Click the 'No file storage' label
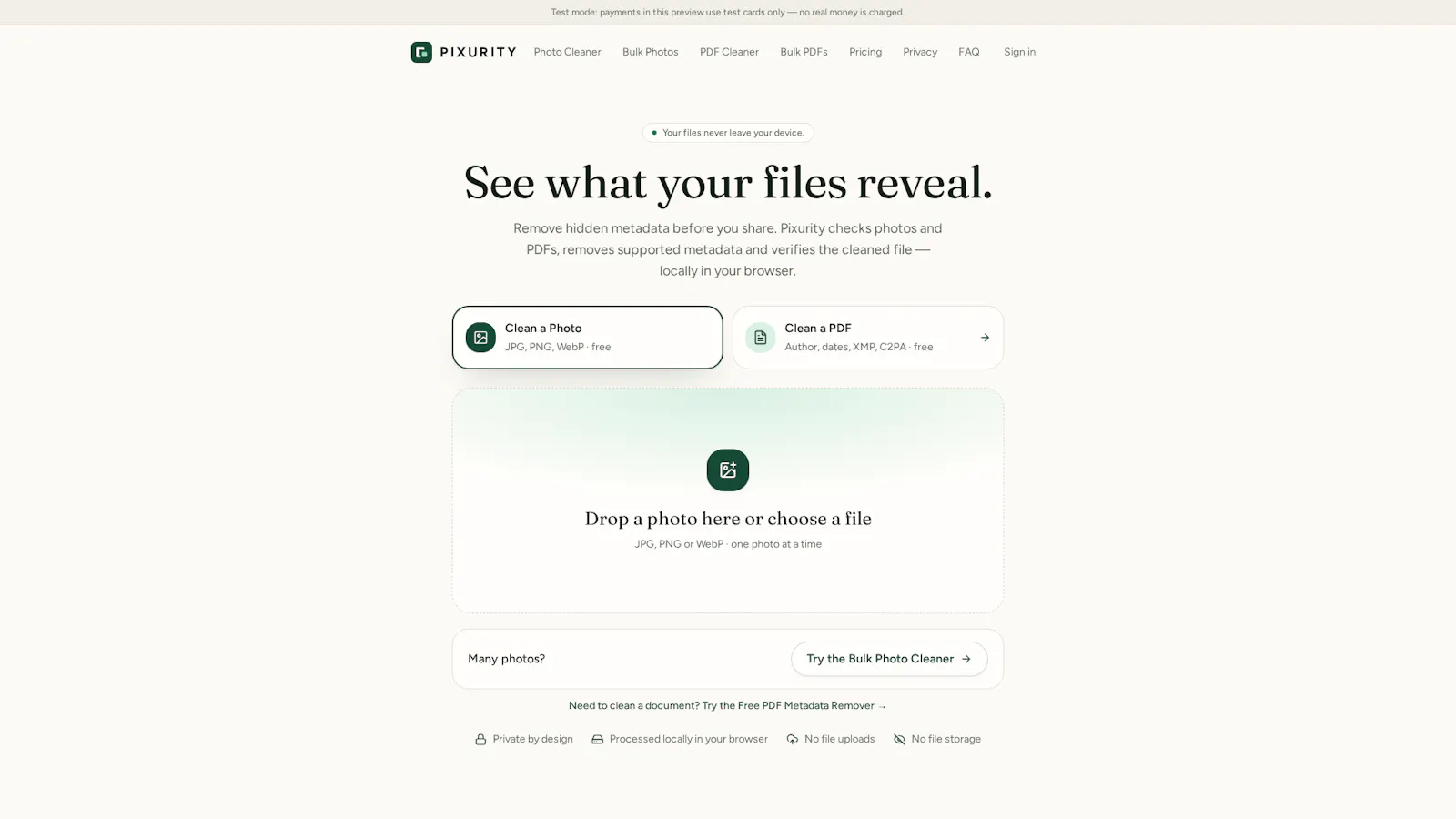Viewport: 1456px width, 819px height. click(x=946, y=739)
